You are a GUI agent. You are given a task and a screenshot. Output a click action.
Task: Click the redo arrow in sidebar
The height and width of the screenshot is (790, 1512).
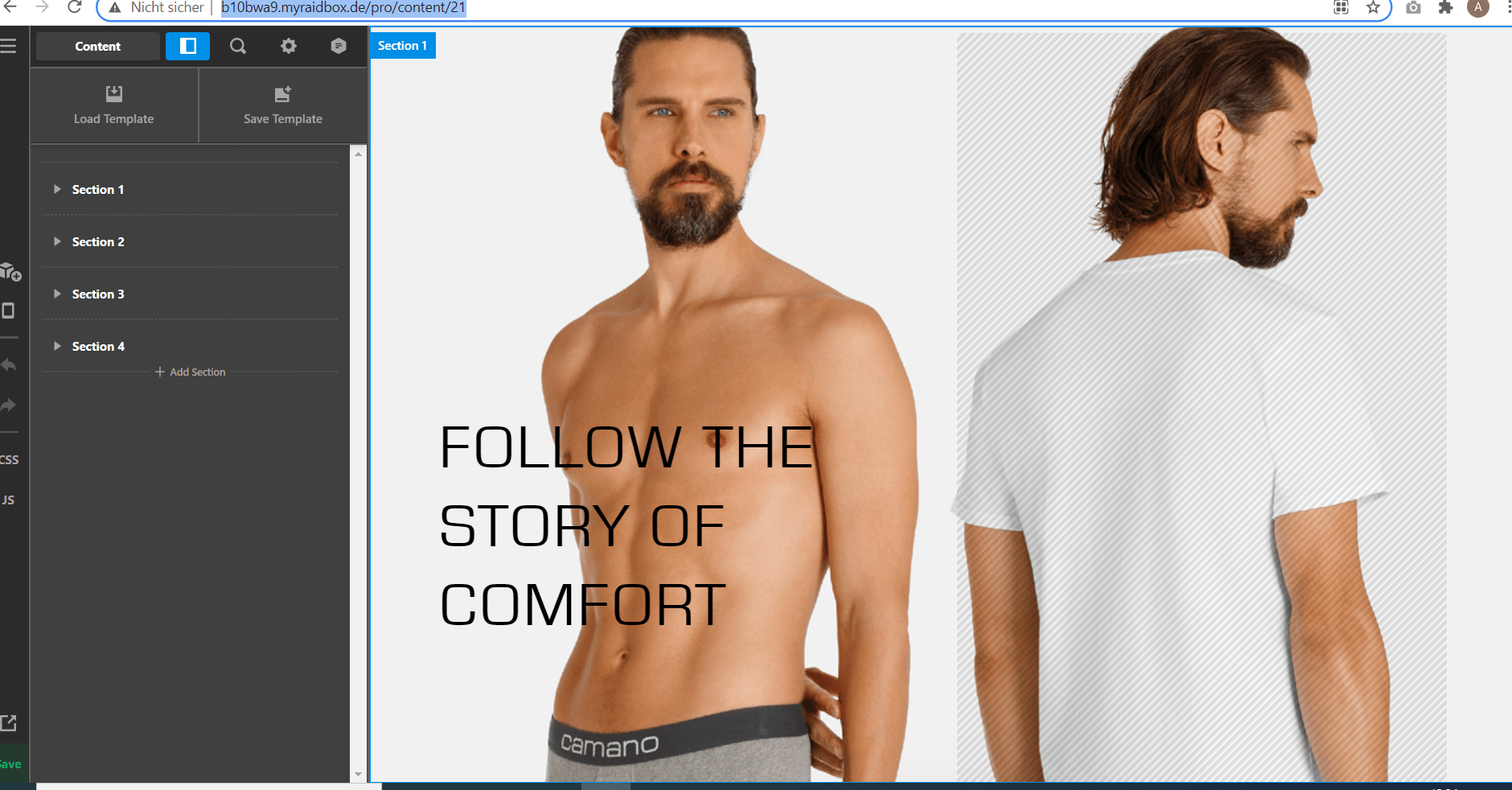tap(9, 405)
